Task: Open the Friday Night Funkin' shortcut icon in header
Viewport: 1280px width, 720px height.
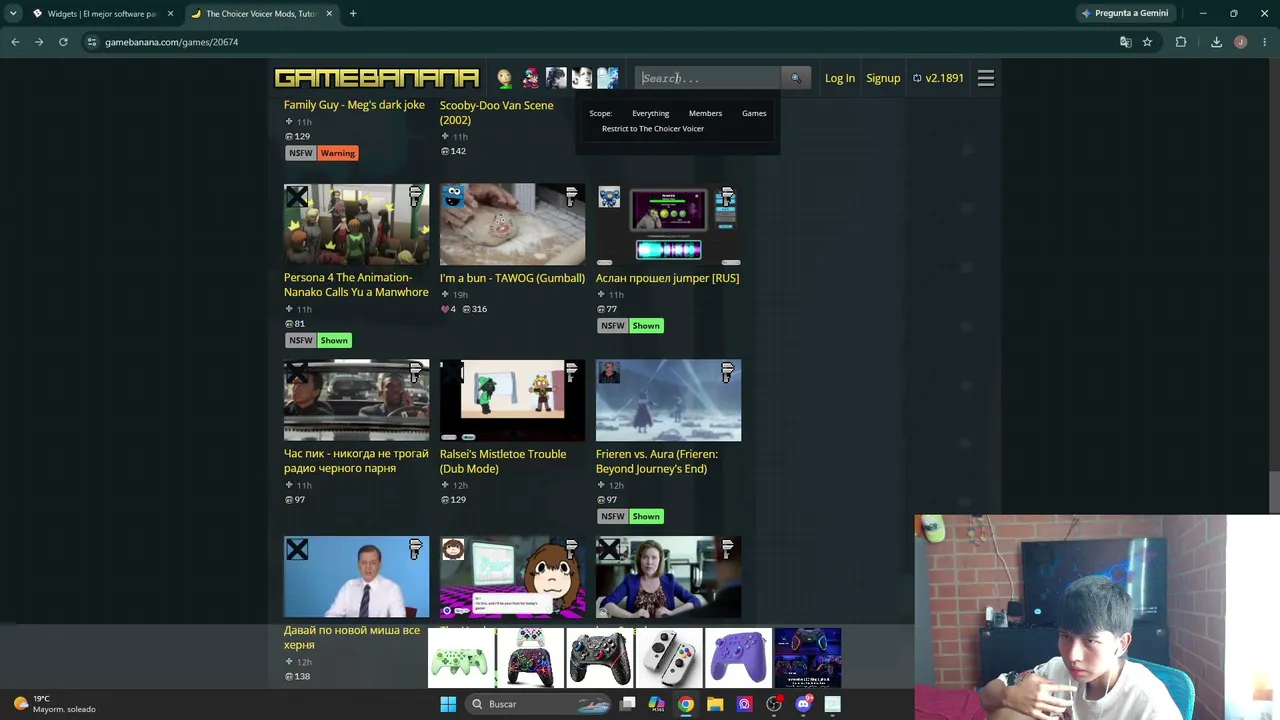Action: tap(530, 78)
